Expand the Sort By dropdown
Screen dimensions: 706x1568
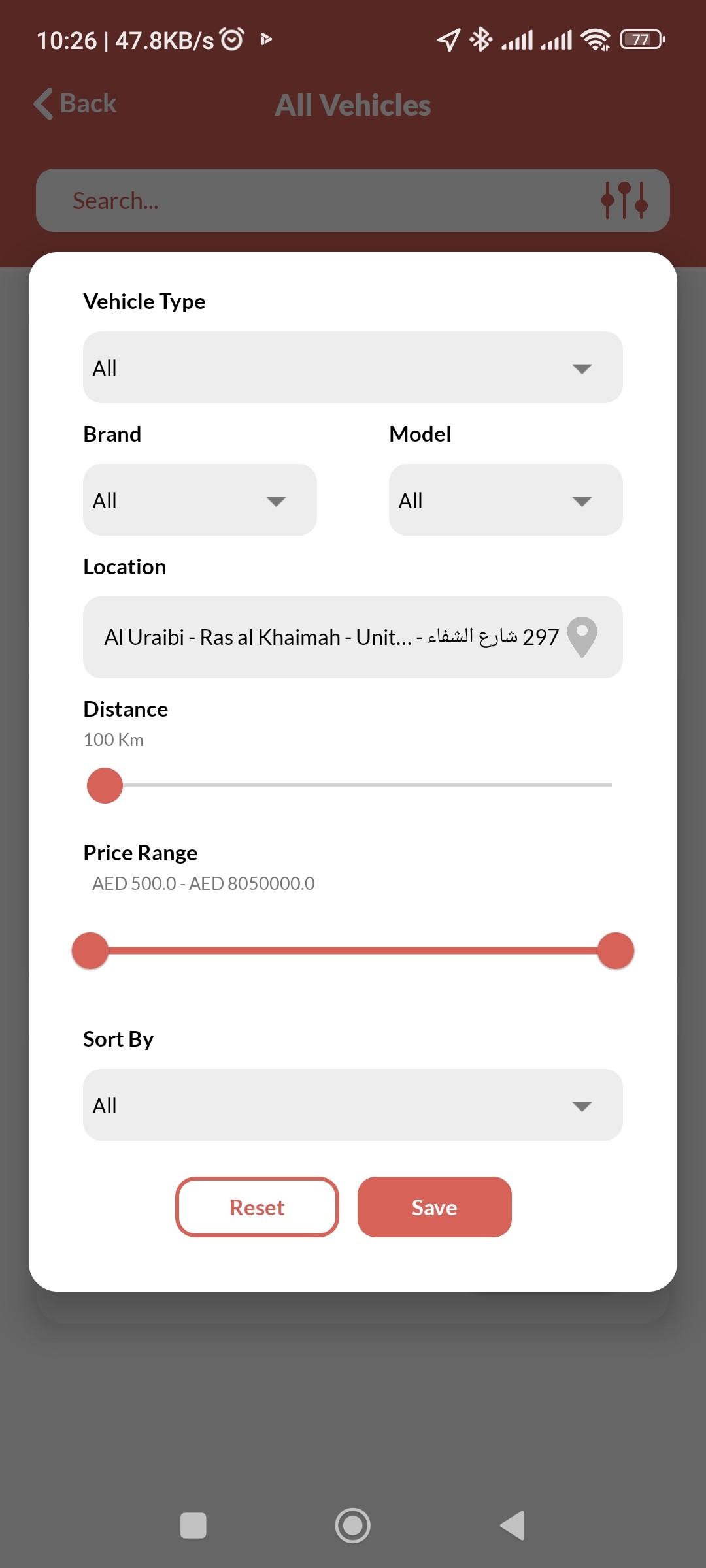(x=352, y=1105)
